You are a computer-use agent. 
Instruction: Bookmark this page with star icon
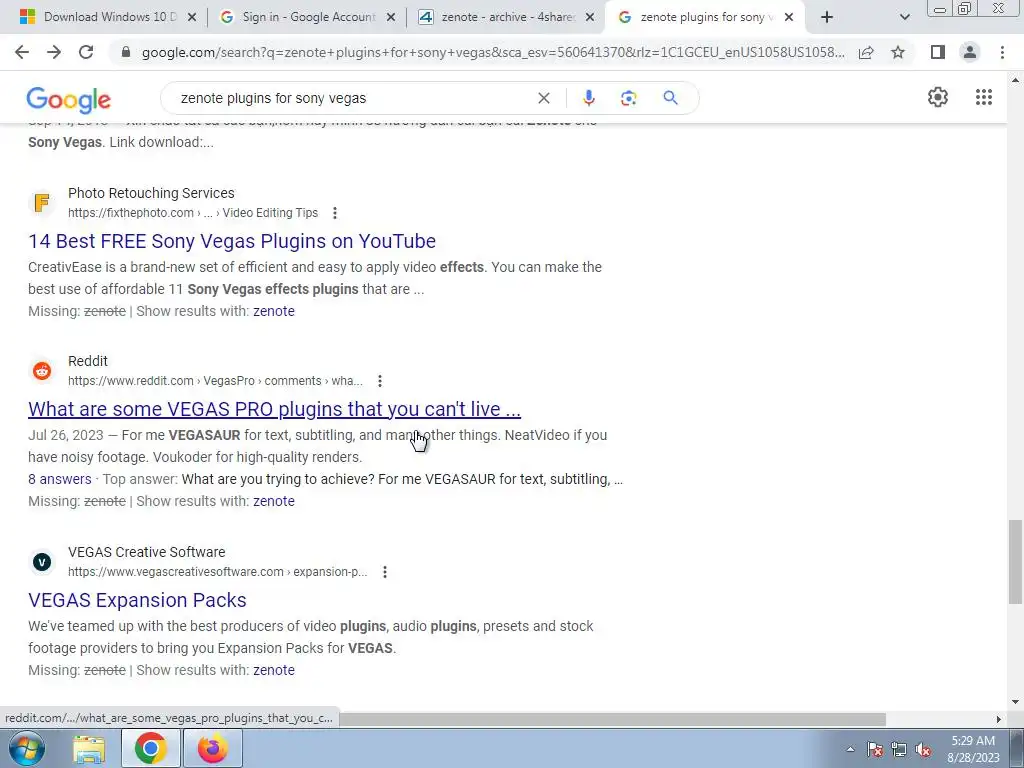click(x=898, y=52)
